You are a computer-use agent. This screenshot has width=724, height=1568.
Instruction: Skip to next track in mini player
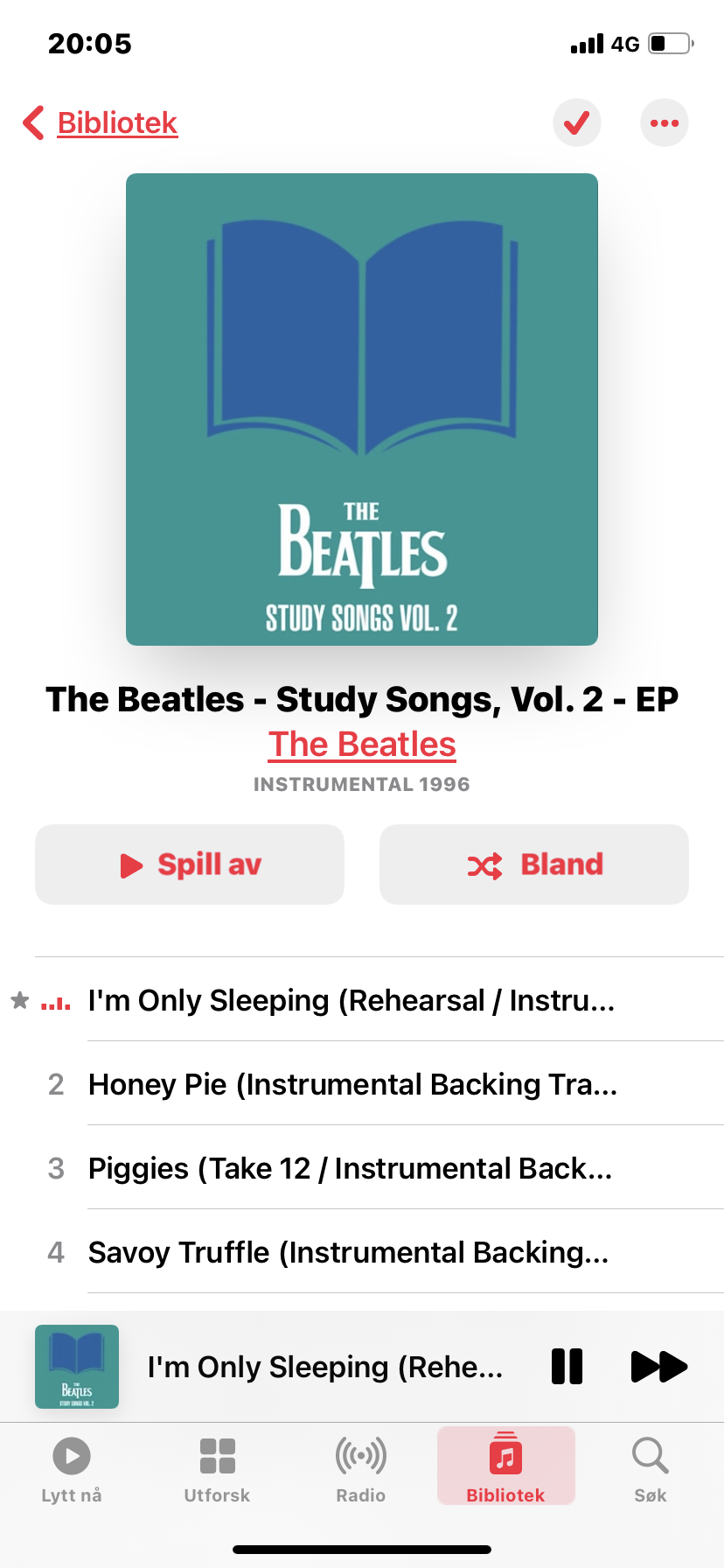click(659, 1366)
